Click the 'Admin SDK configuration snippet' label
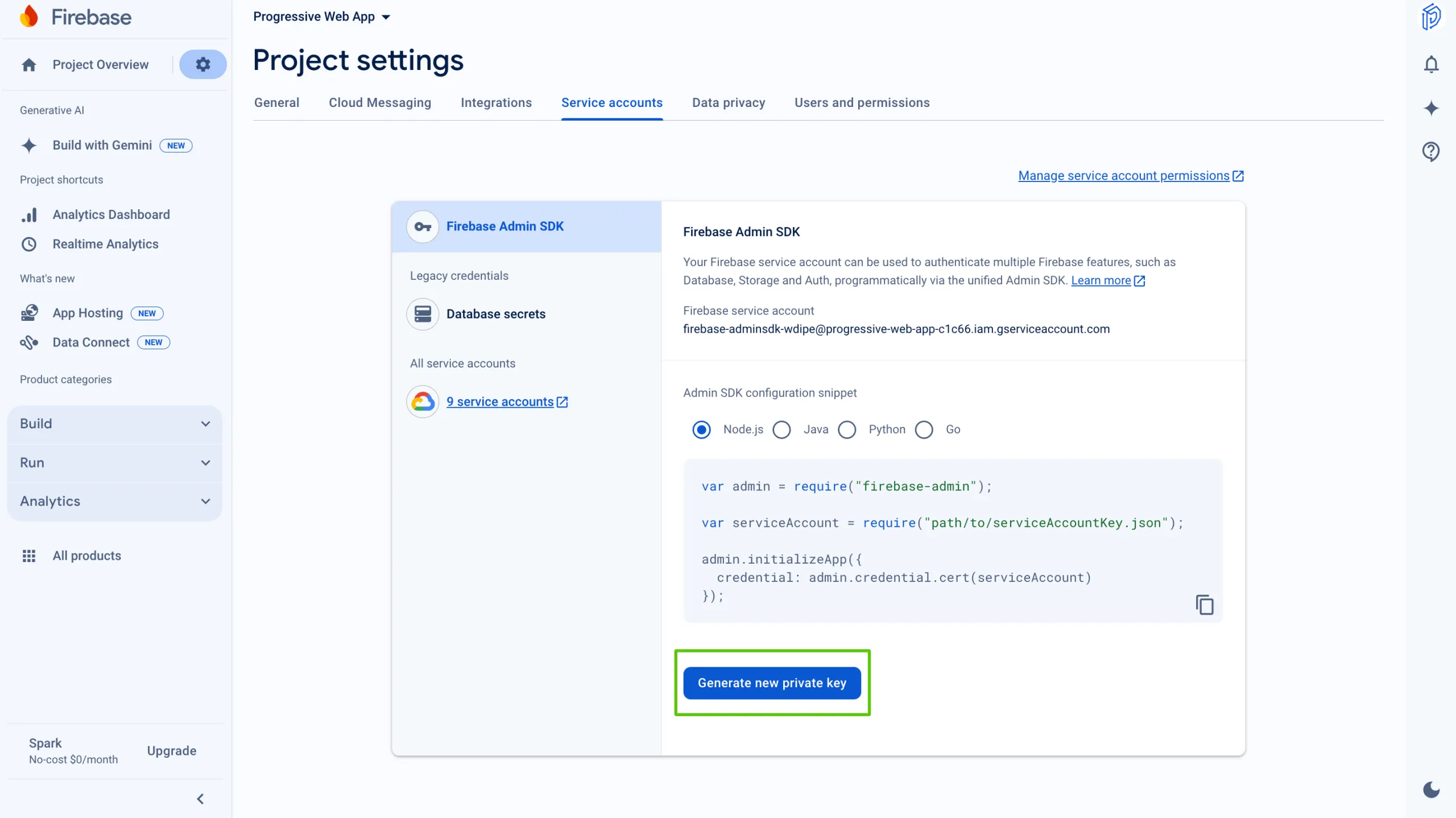Screen dimensions: 1456x818 point(770,393)
